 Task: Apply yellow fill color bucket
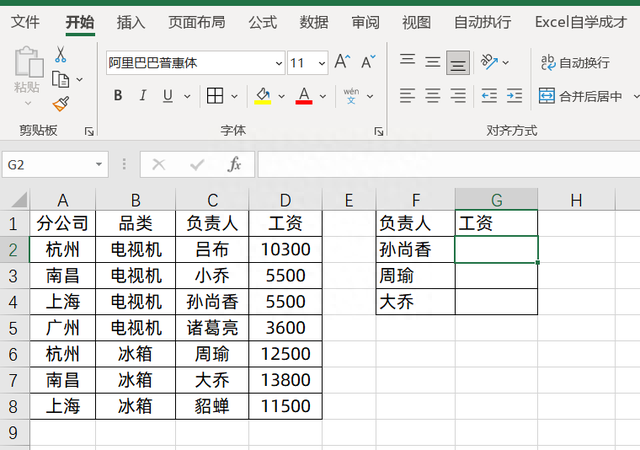pos(263,96)
